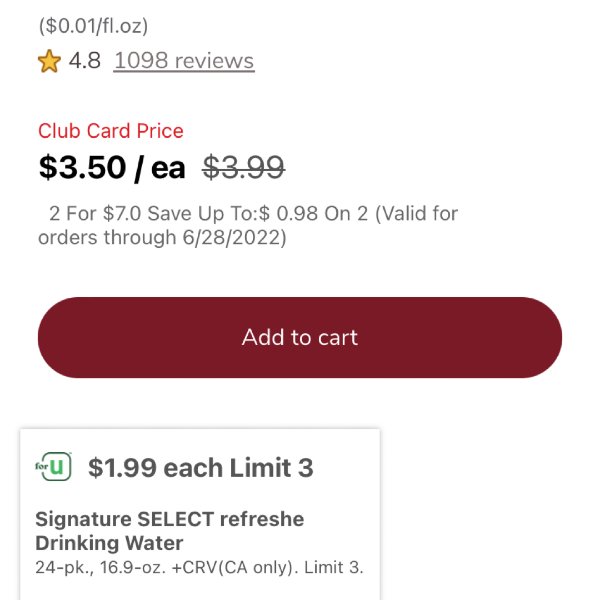This screenshot has height=600, width=600.
Task: Click the crossed-out $3.99 original price
Action: (243, 167)
